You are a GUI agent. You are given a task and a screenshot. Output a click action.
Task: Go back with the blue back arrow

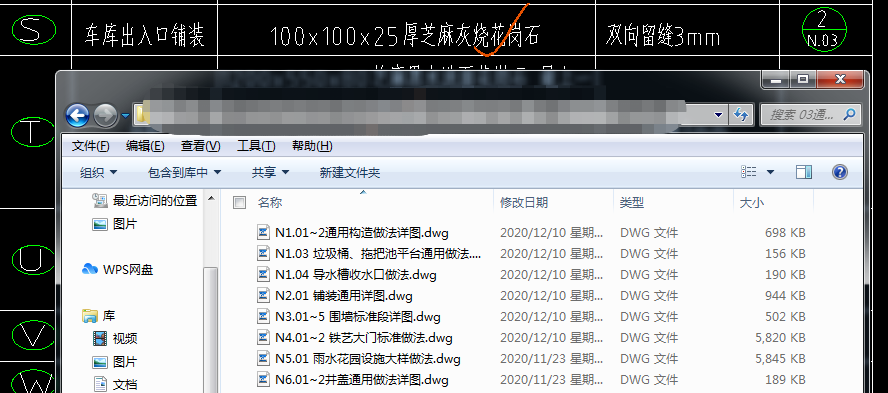(78, 116)
